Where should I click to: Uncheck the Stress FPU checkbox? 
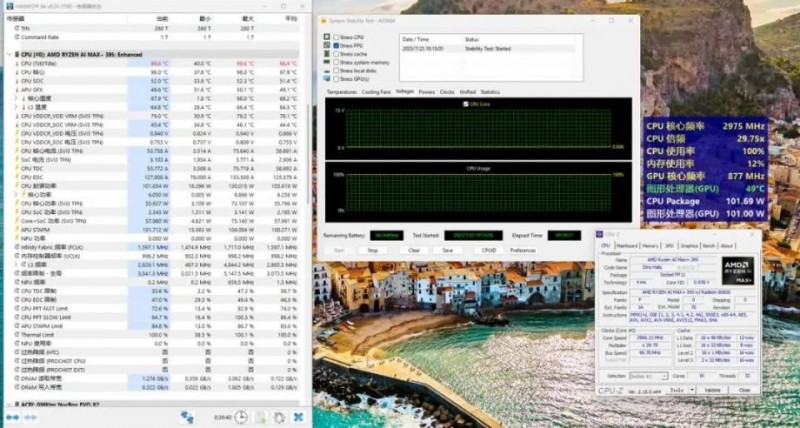coord(336,45)
